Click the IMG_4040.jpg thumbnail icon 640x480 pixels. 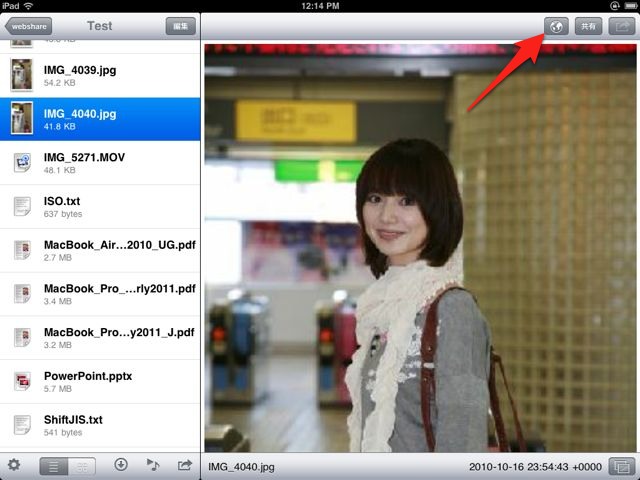click(22, 118)
